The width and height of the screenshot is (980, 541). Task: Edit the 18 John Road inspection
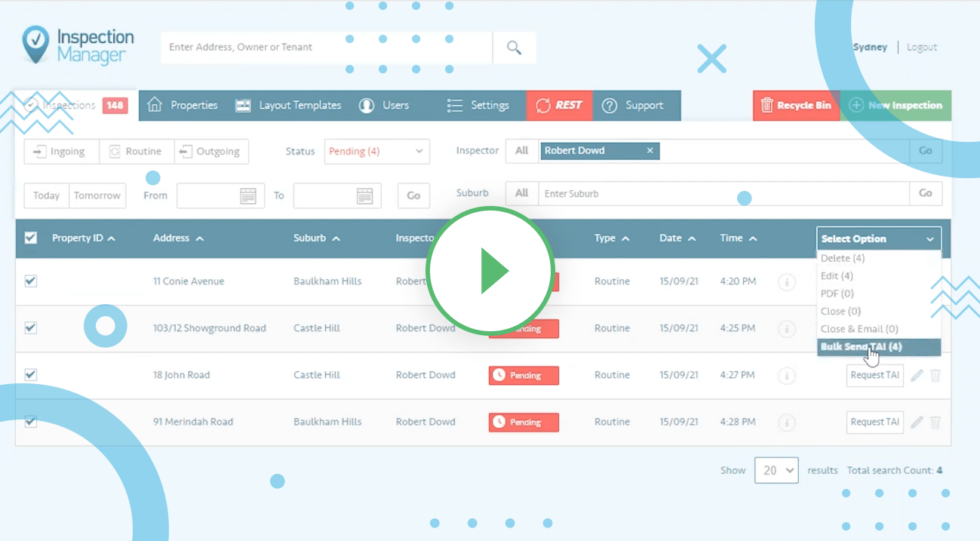pos(917,375)
